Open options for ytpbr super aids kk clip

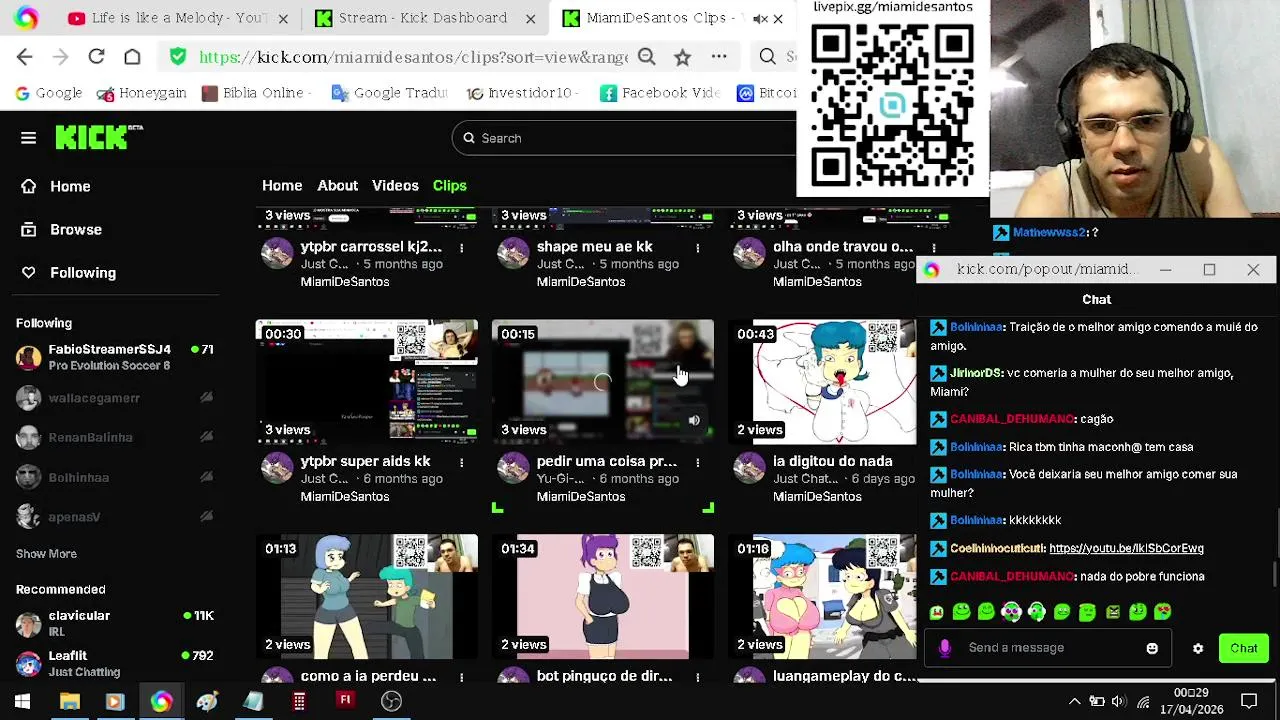tap(461, 462)
